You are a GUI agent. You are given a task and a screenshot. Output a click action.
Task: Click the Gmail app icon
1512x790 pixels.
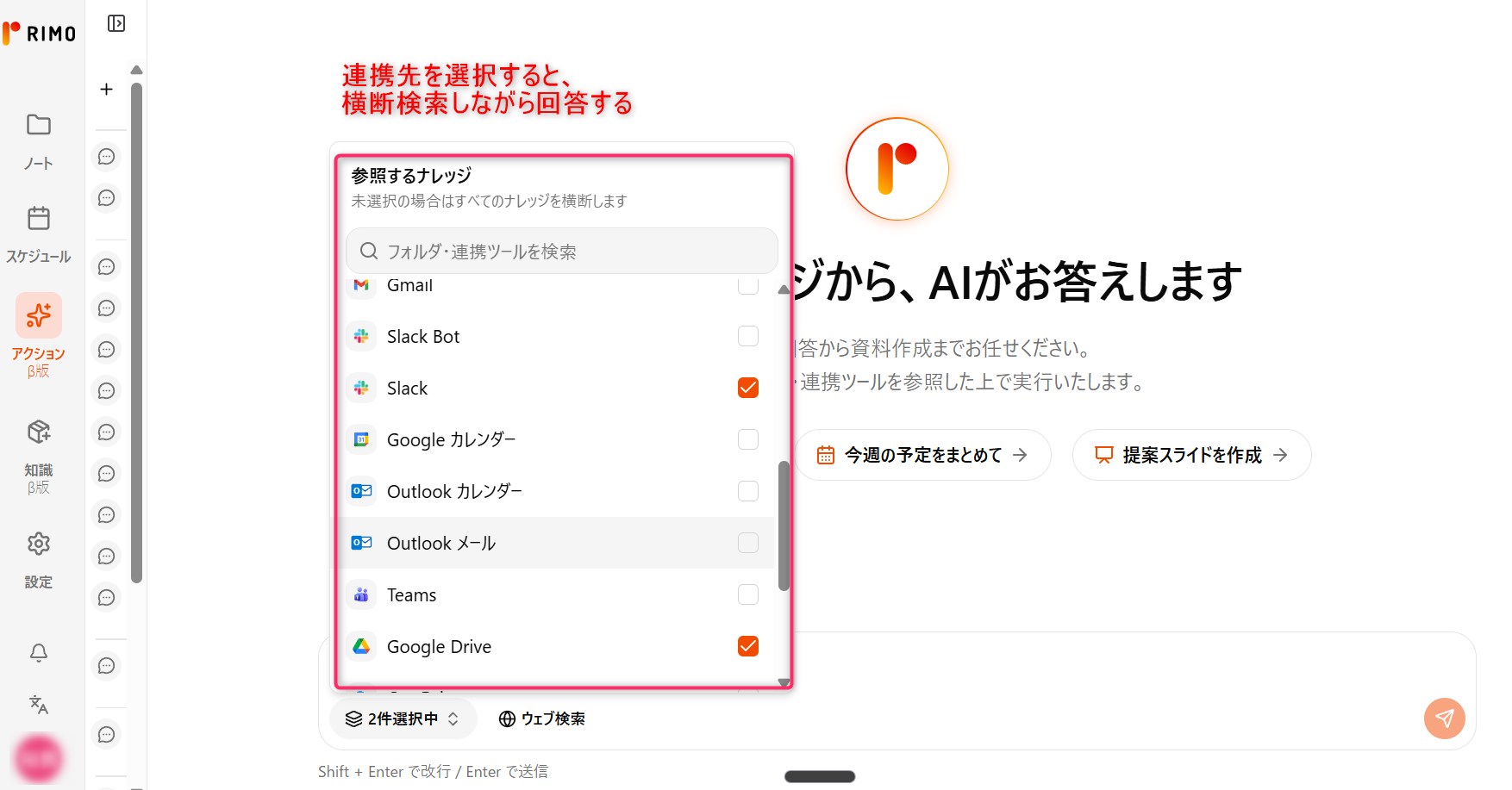[361, 285]
